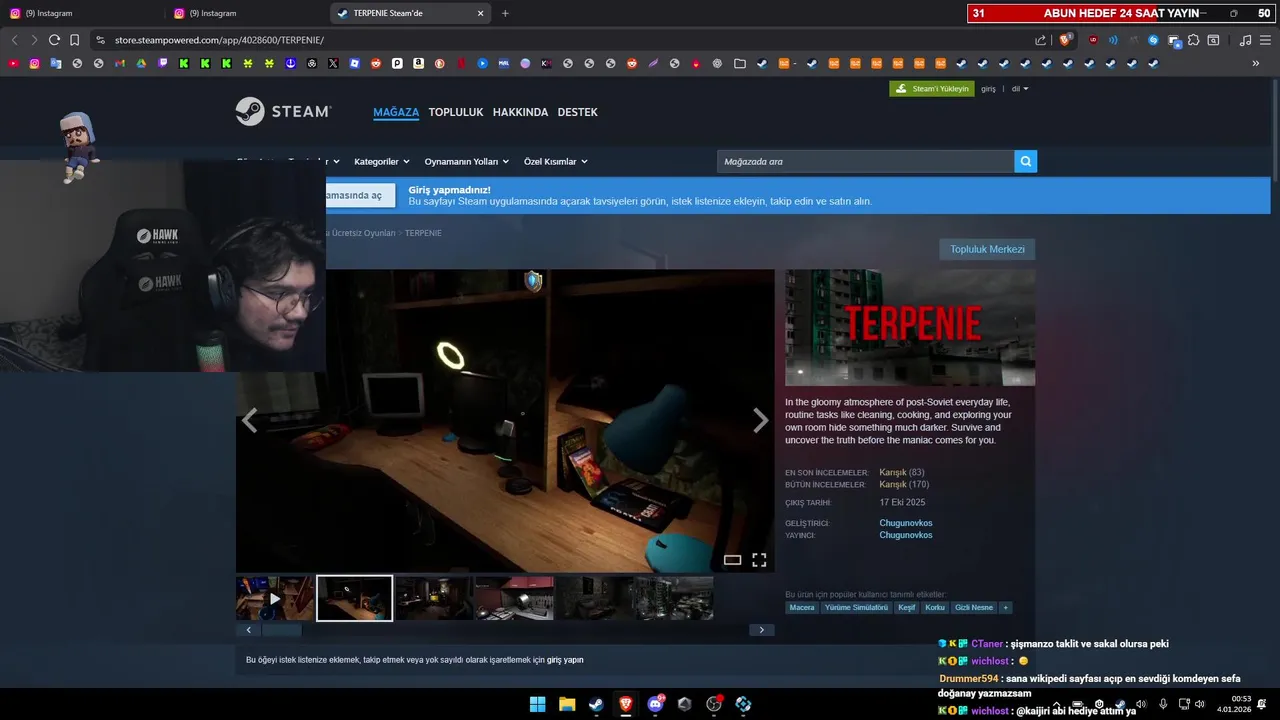1280x720 pixels.
Task: Click the Brave browser taskbar icon
Action: point(626,704)
